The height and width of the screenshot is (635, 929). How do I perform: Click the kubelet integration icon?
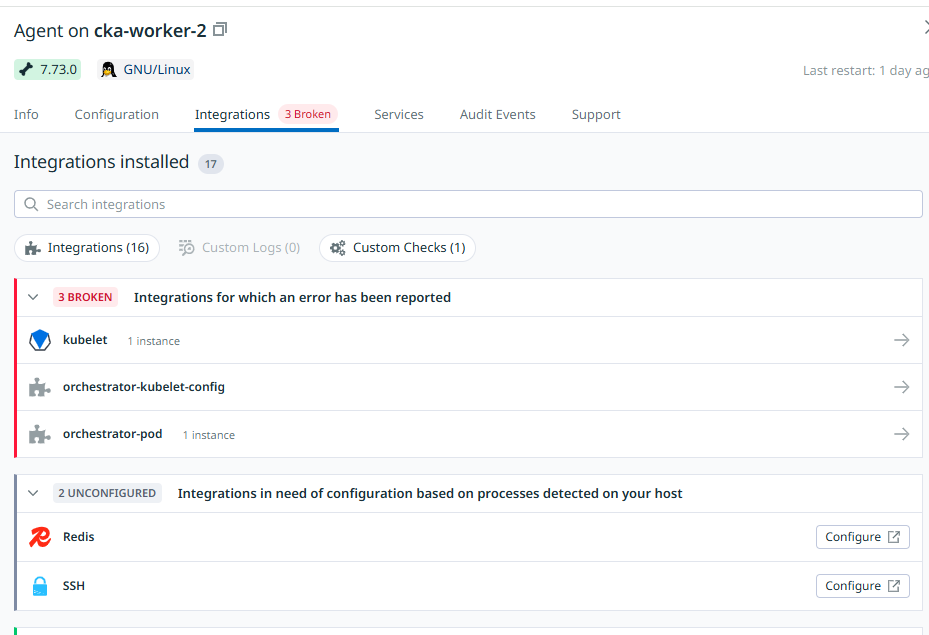click(40, 340)
